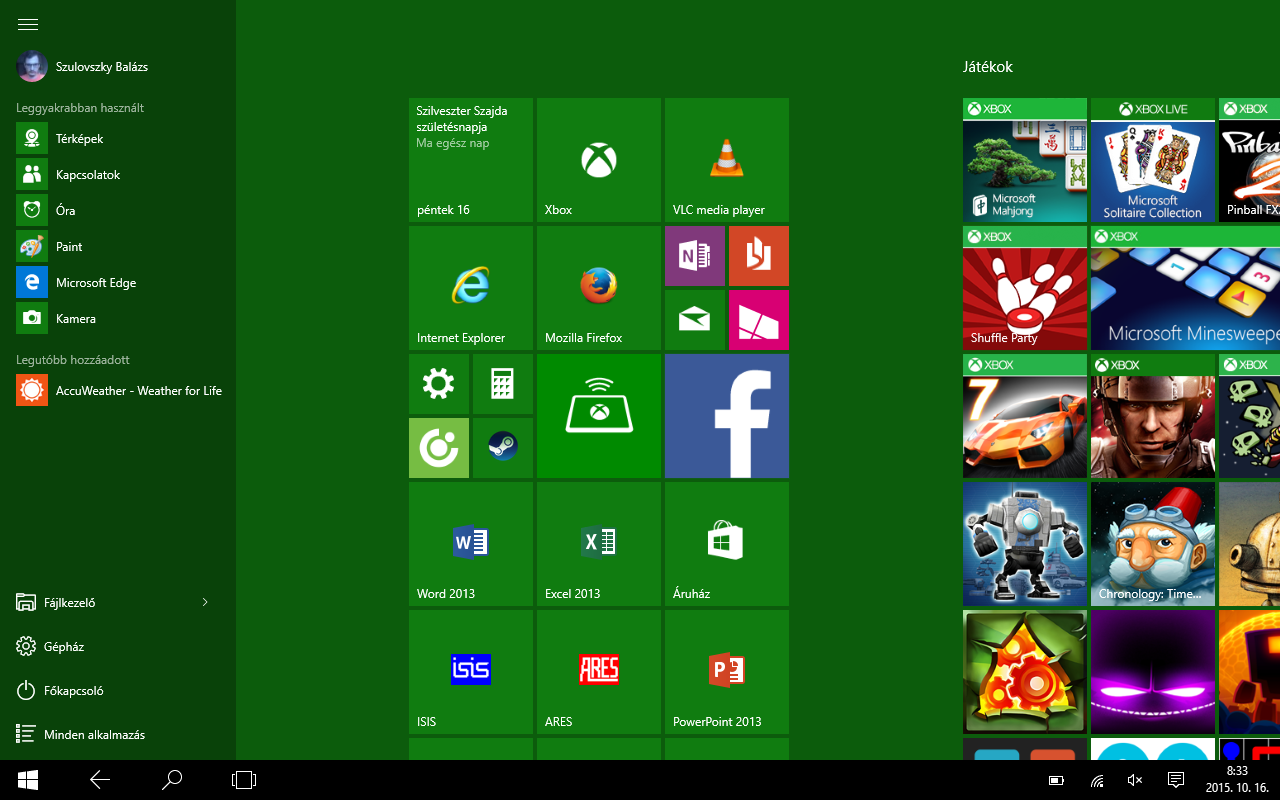1280x800 pixels.
Task: Open Mozilla Firefox tile
Action: coord(599,288)
